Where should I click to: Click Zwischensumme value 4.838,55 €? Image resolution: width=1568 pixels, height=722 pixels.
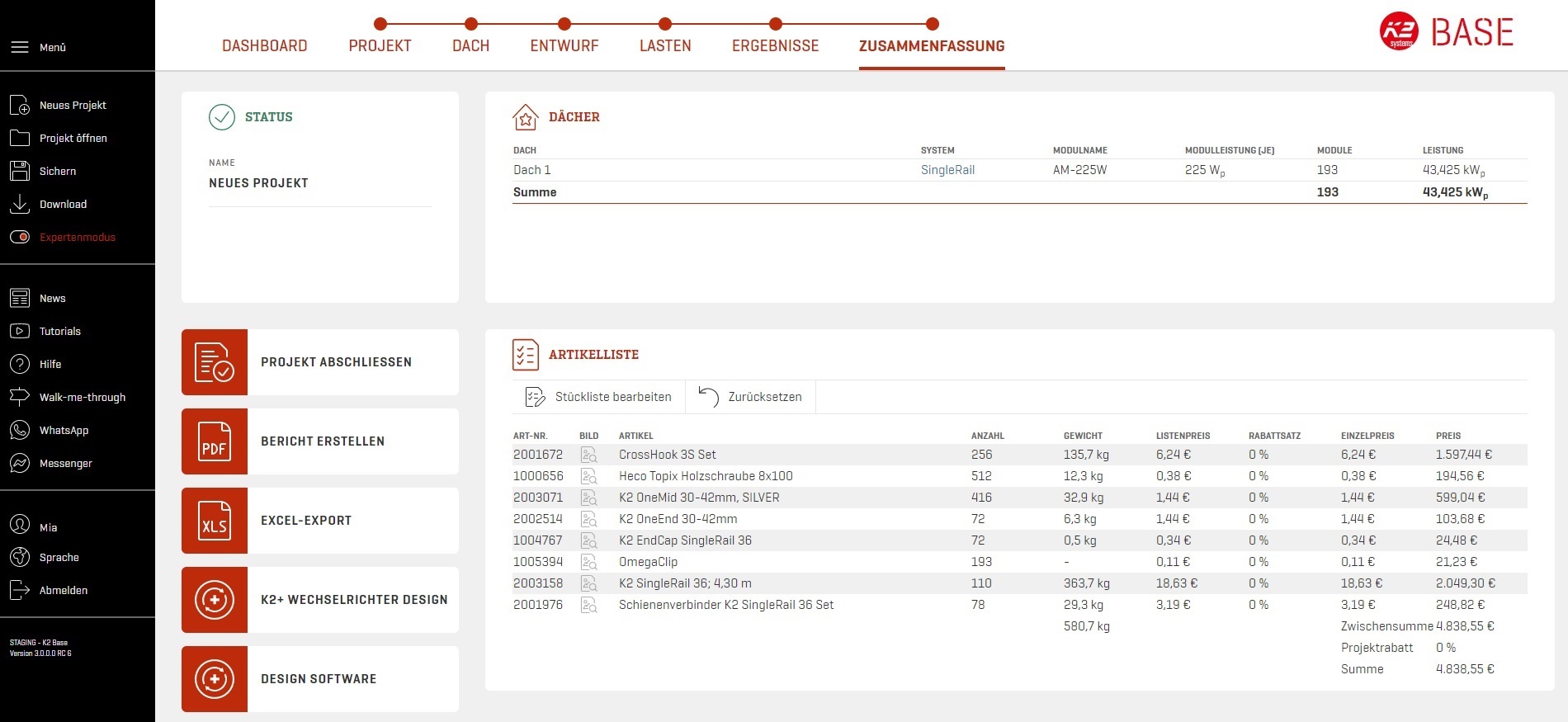(x=1465, y=626)
